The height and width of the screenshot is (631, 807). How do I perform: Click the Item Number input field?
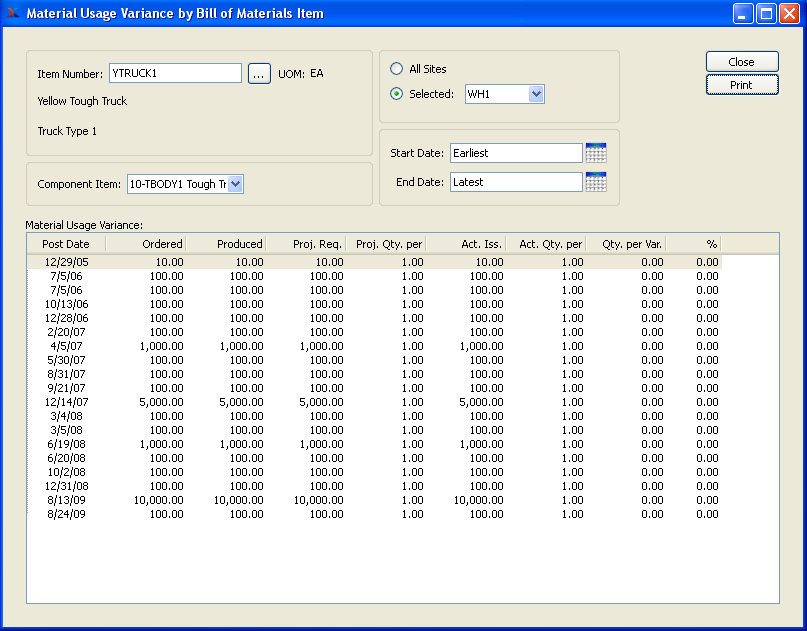pyautogui.click(x=175, y=73)
